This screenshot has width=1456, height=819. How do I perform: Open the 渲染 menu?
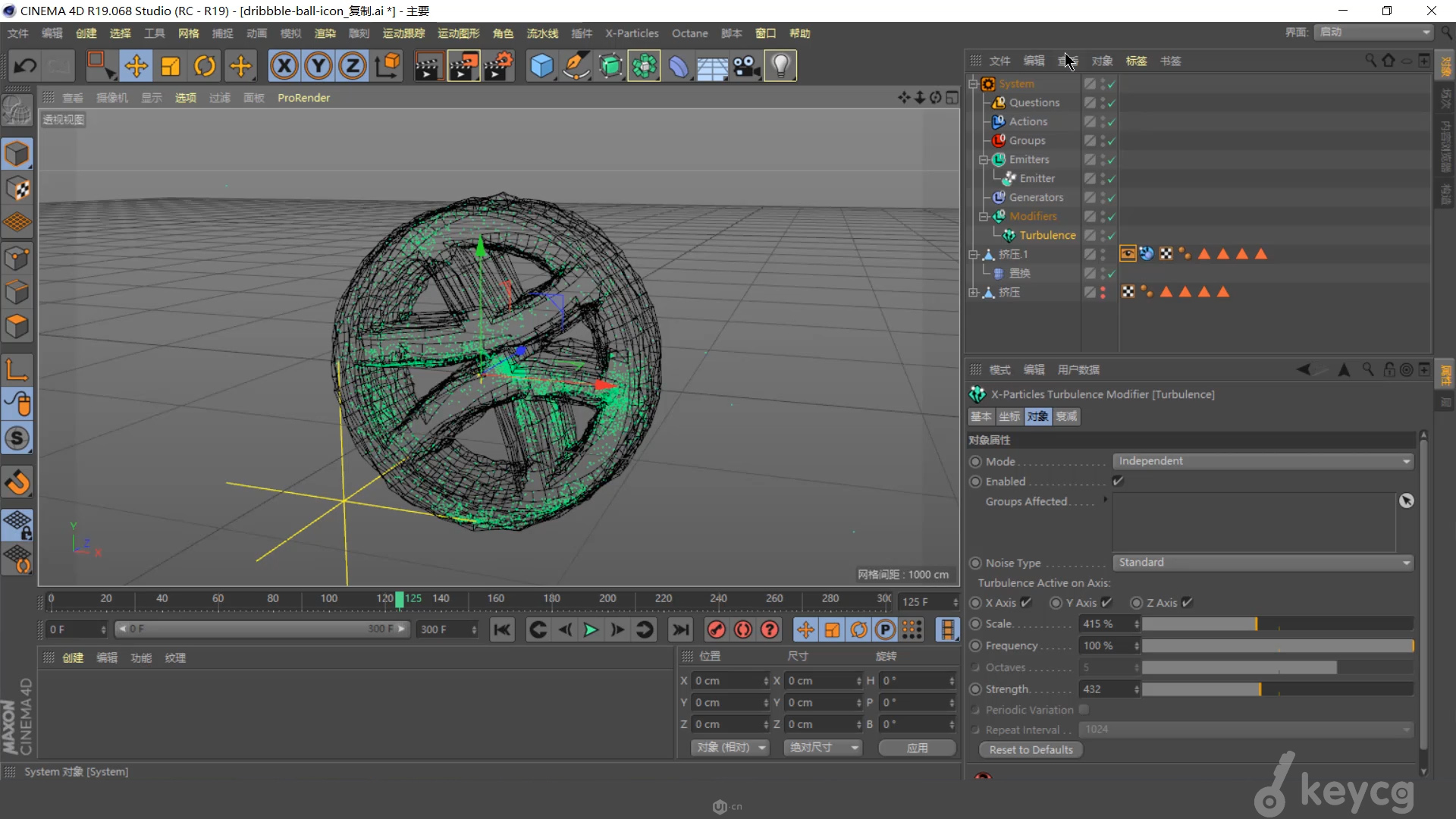(325, 33)
